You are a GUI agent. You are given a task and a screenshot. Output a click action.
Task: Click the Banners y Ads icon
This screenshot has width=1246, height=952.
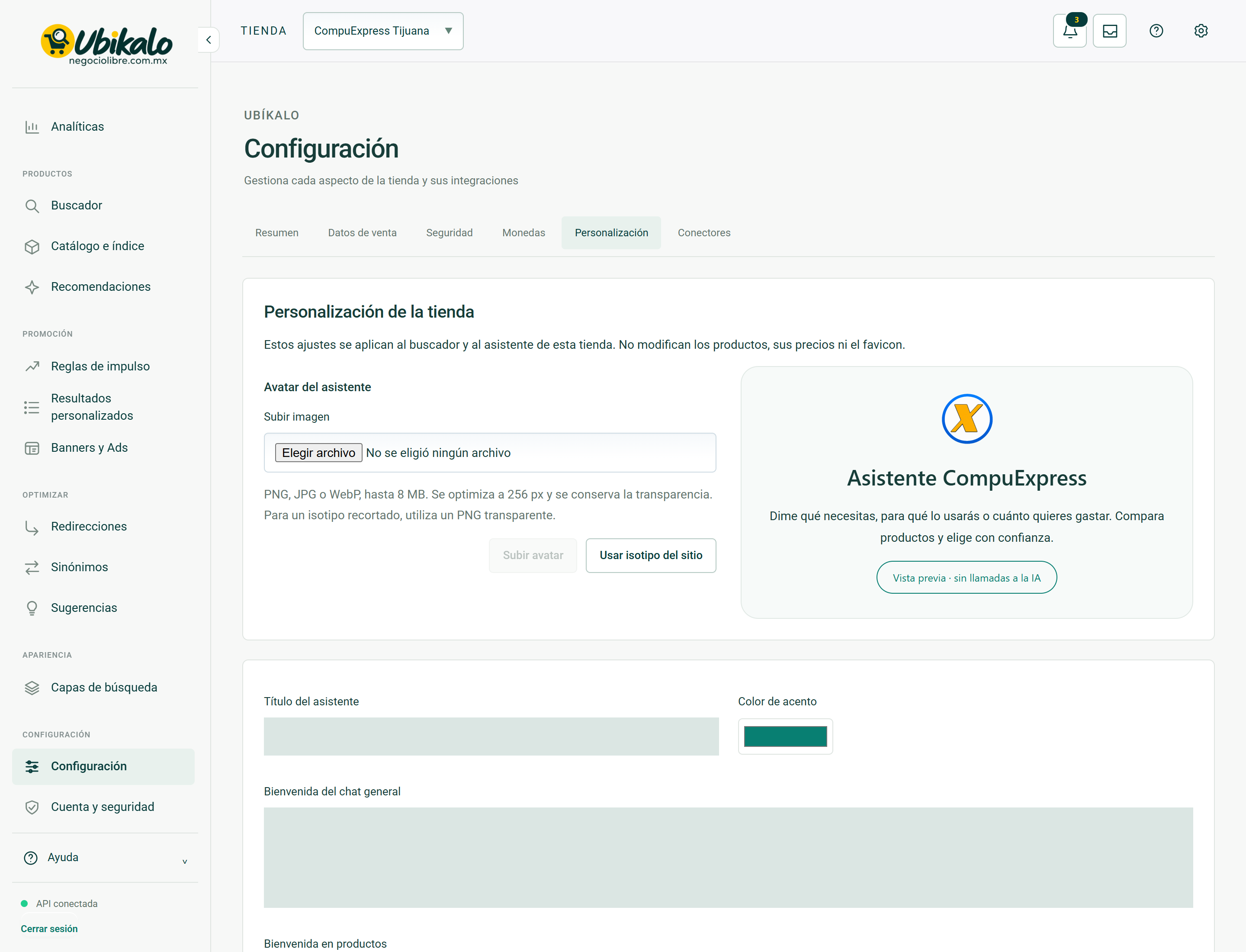[32, 448]
